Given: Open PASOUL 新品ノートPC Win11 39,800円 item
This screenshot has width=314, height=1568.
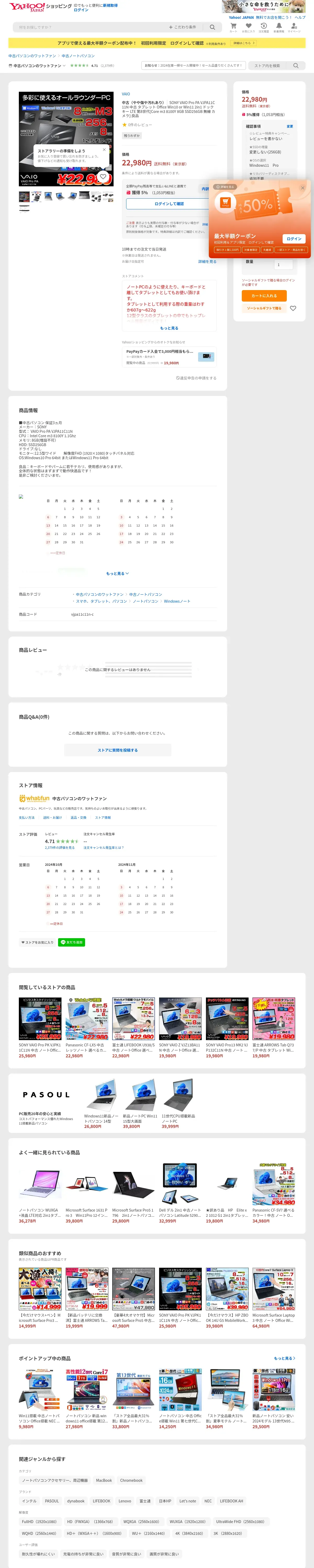Looking at the screenshot, I should click(140, 1104).
